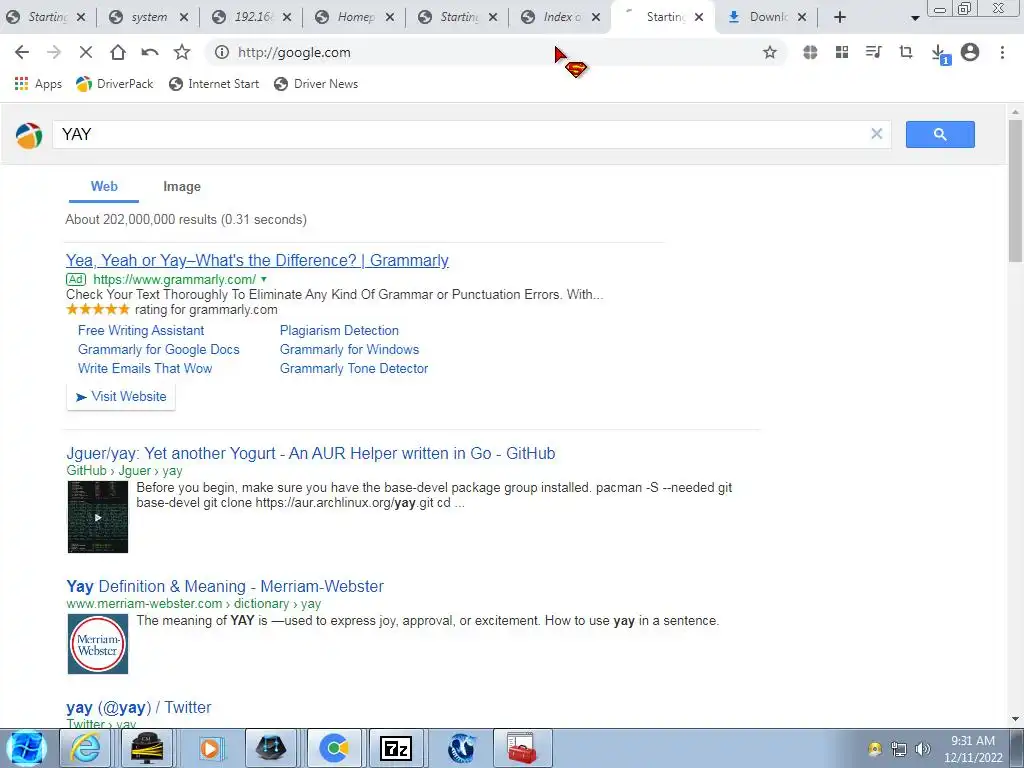Open Apps bookmark shortcut
Screen dimensions: 1024x768
[x=38, y=84]
